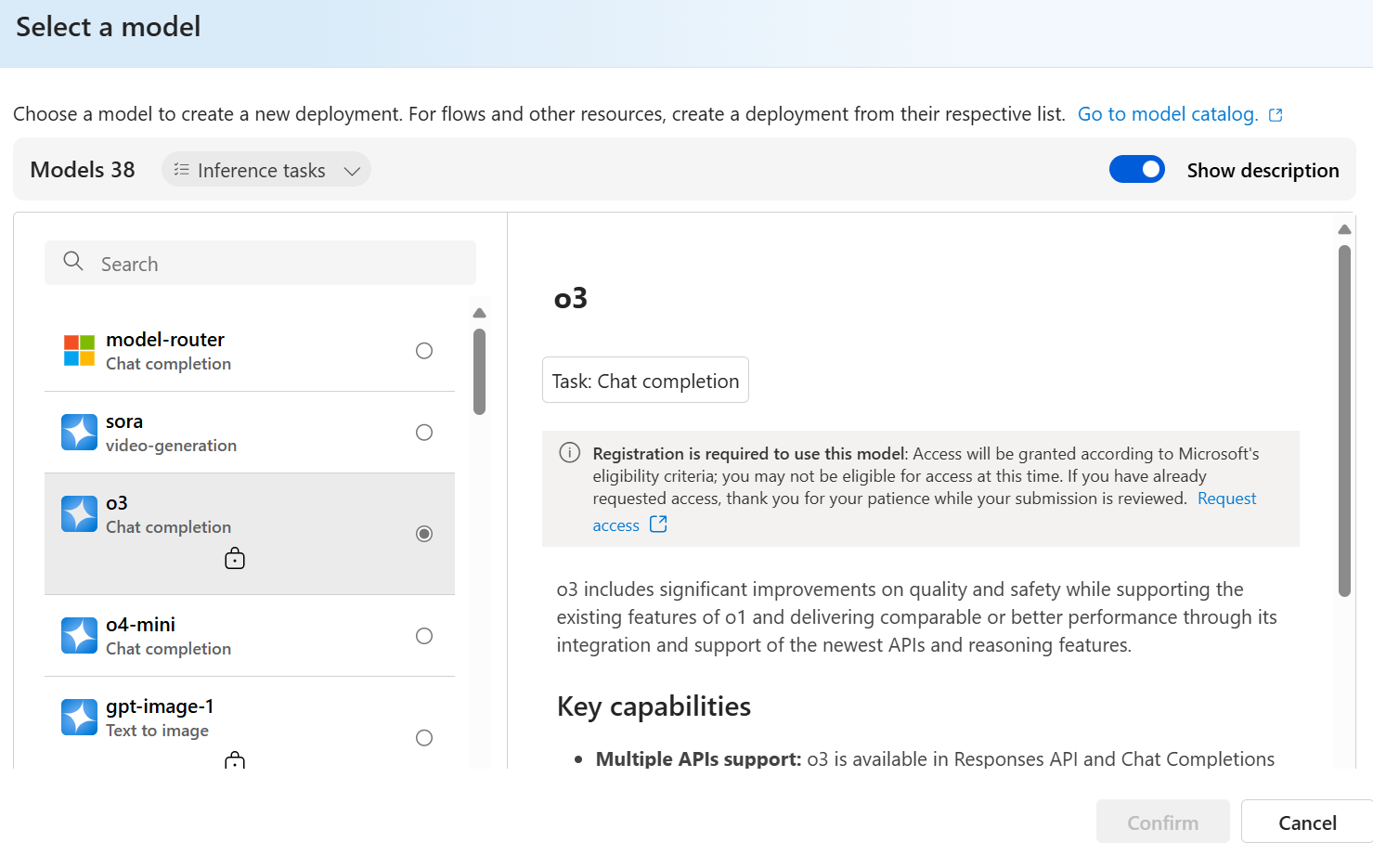Click the external link icon beside access
Screen dimensions: 1373x868
point(658,525)
